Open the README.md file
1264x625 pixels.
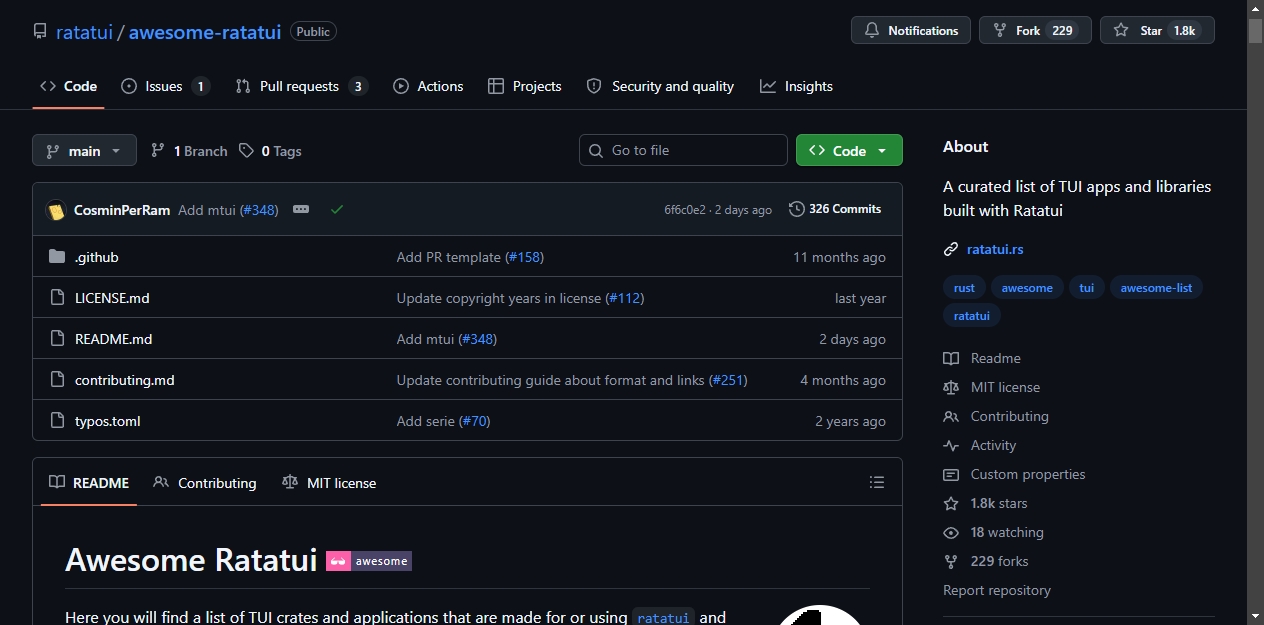pyautogui.click(x=114, y=339)
